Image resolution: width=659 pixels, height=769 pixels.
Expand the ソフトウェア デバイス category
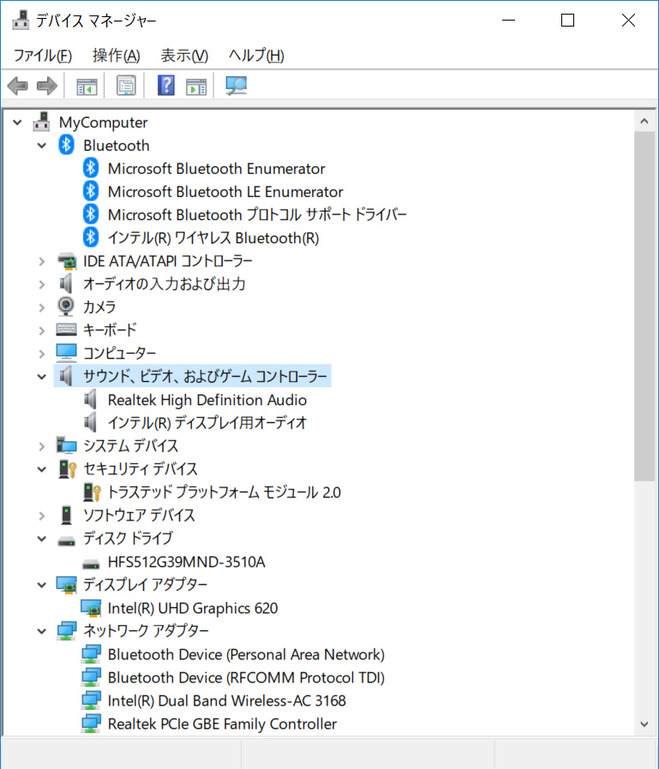click(42, 516)
